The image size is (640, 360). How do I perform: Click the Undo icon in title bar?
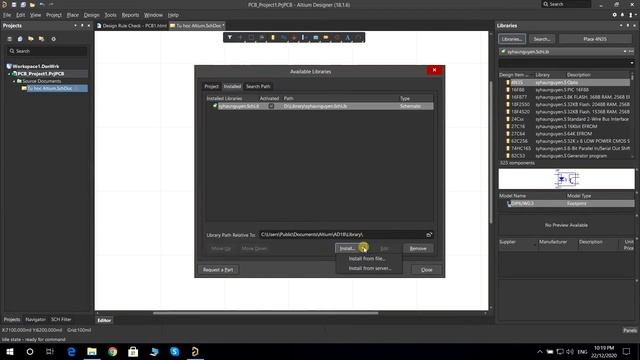coord(42,4)
